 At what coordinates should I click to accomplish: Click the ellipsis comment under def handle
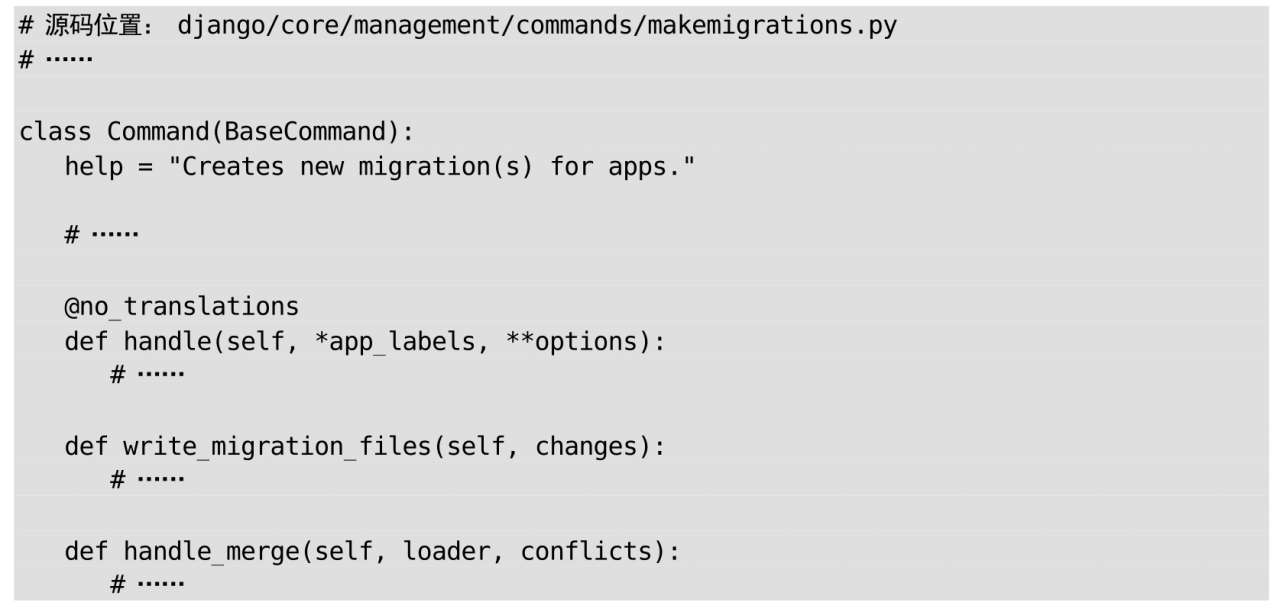coord(147,374)
